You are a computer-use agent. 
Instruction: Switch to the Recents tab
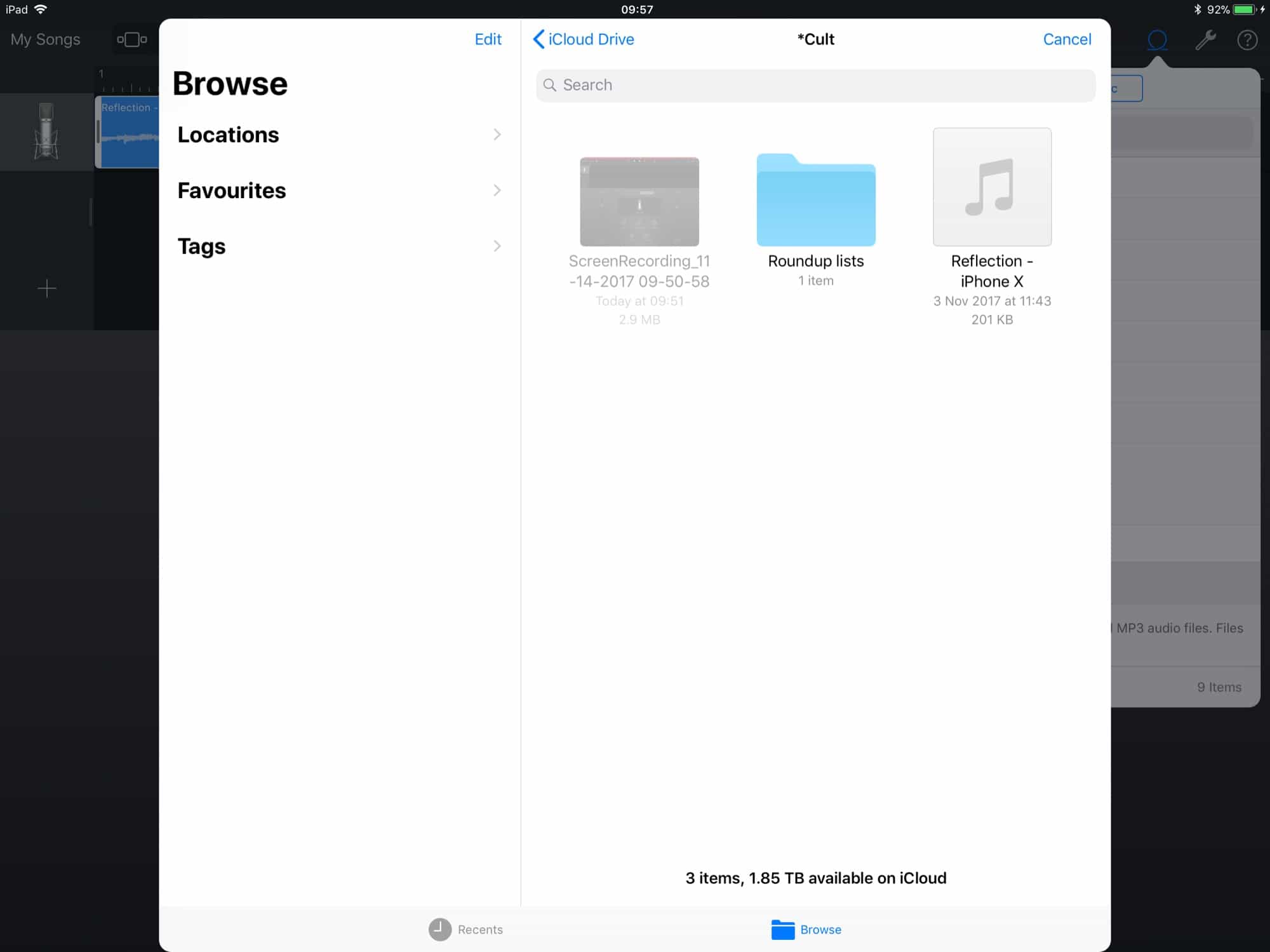[466, 929]
